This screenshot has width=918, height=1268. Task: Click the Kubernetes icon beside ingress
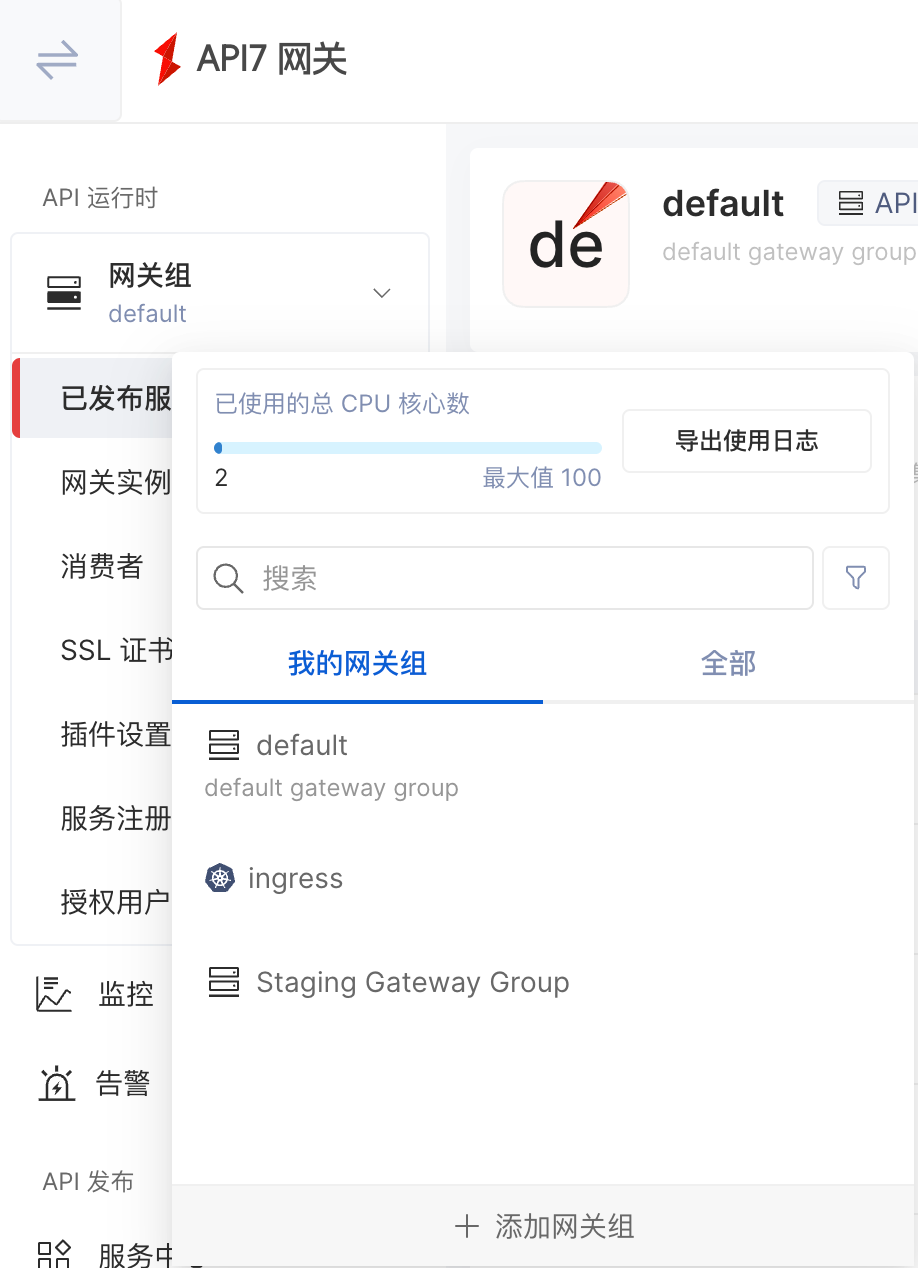click(220, 879)
